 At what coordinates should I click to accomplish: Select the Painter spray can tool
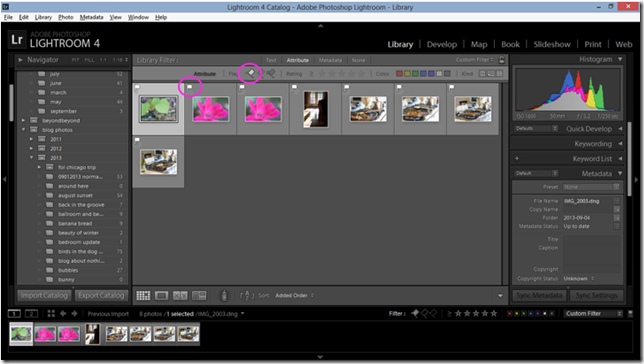coord(224,295)
